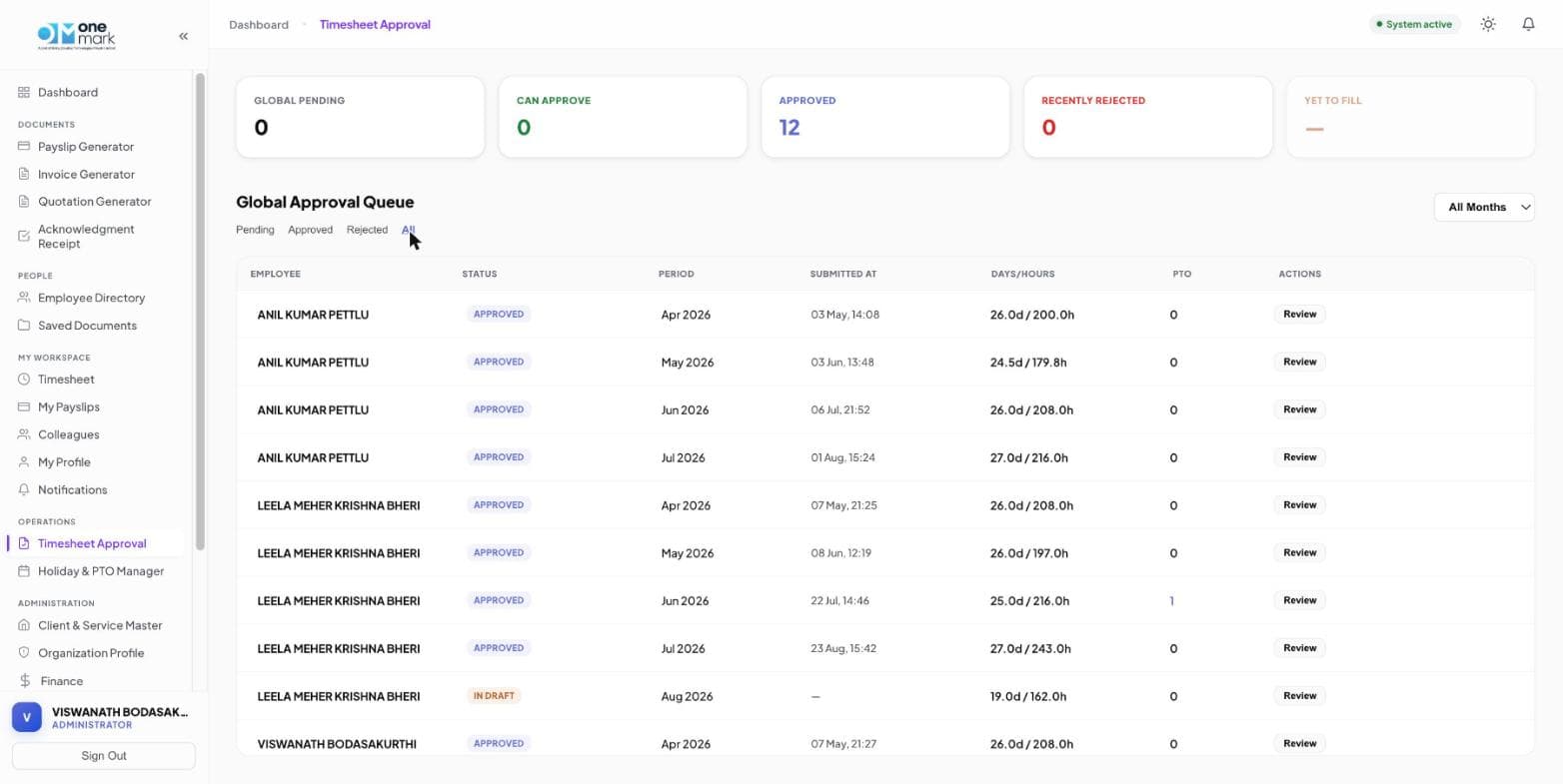
Task: Click the Dashboard grid icon in sidebar
Action: click(x=24, y=92)
